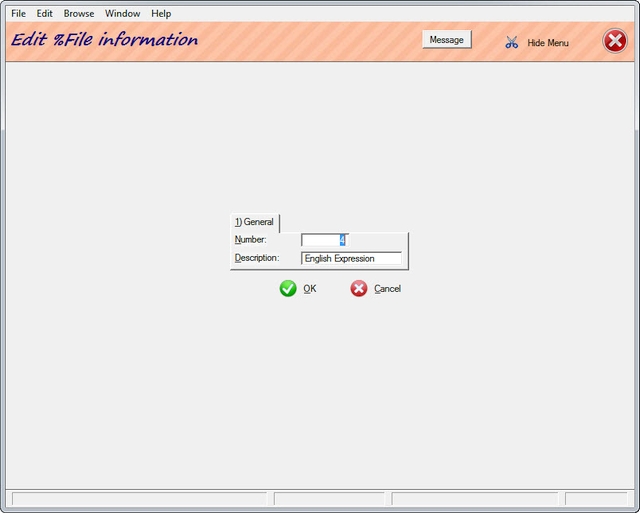Click the Cancel button label
640x513 pixels.
387,289
